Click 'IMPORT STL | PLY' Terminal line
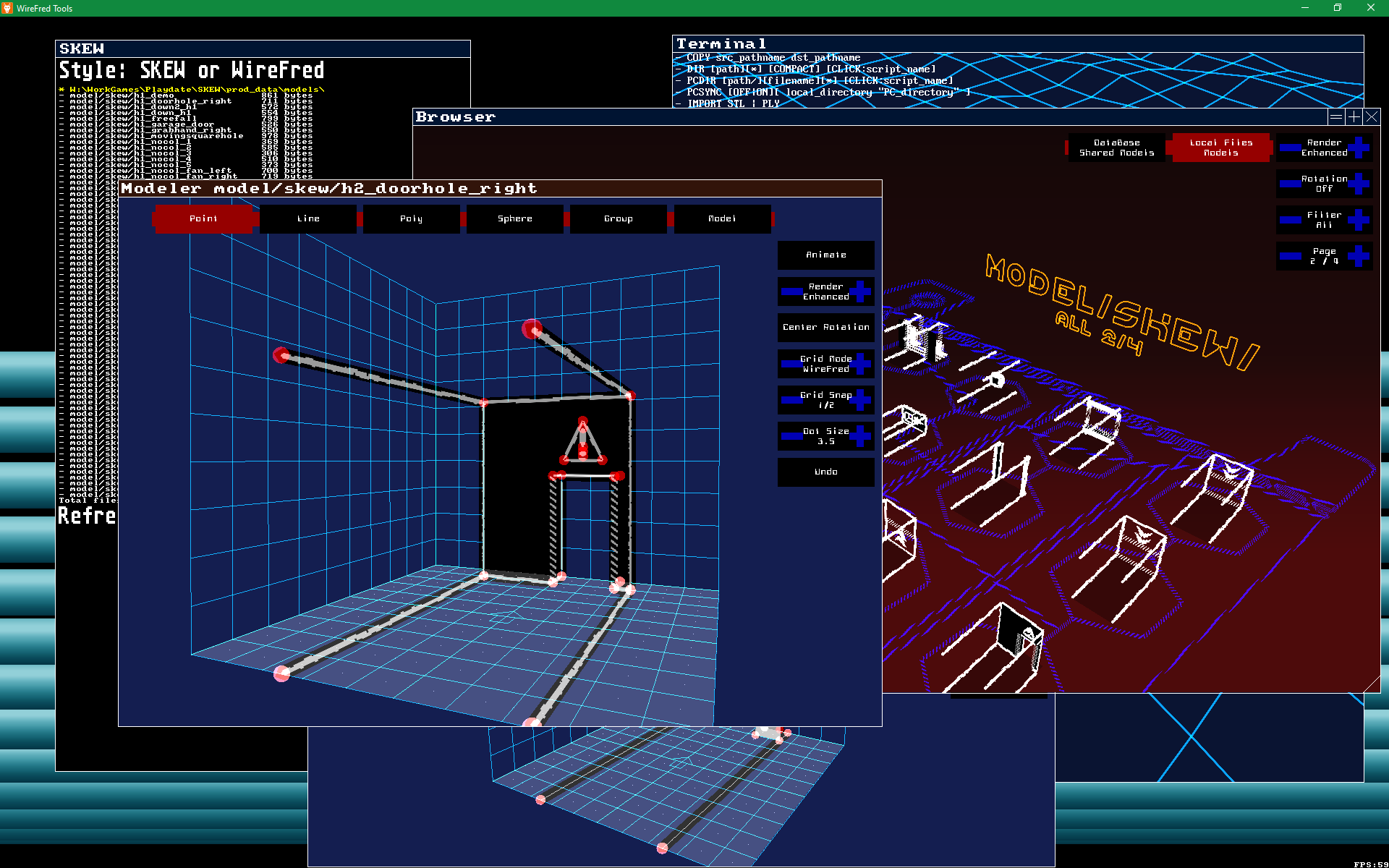This screenshot has width=1389, height=868. click(733, 104)
